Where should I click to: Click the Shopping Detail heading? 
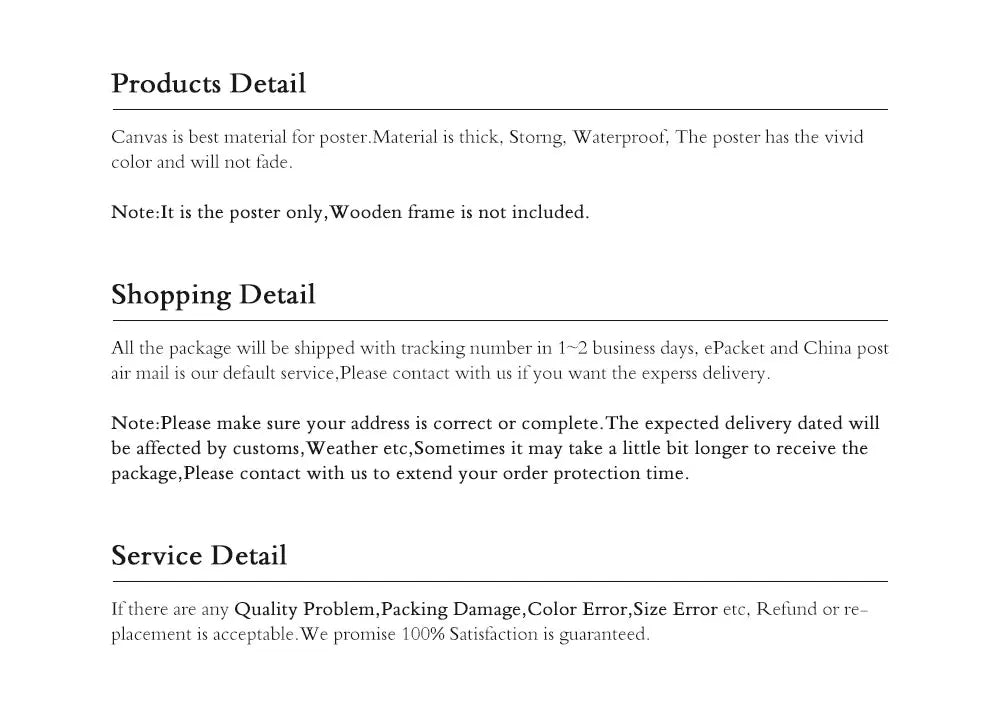(213, 295)
